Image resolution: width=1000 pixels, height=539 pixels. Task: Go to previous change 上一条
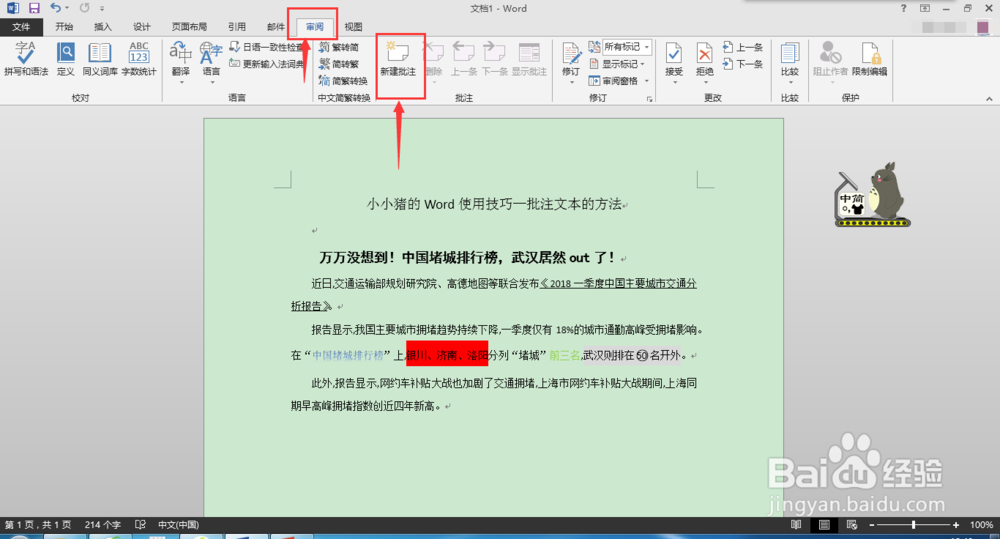point(743,47)
